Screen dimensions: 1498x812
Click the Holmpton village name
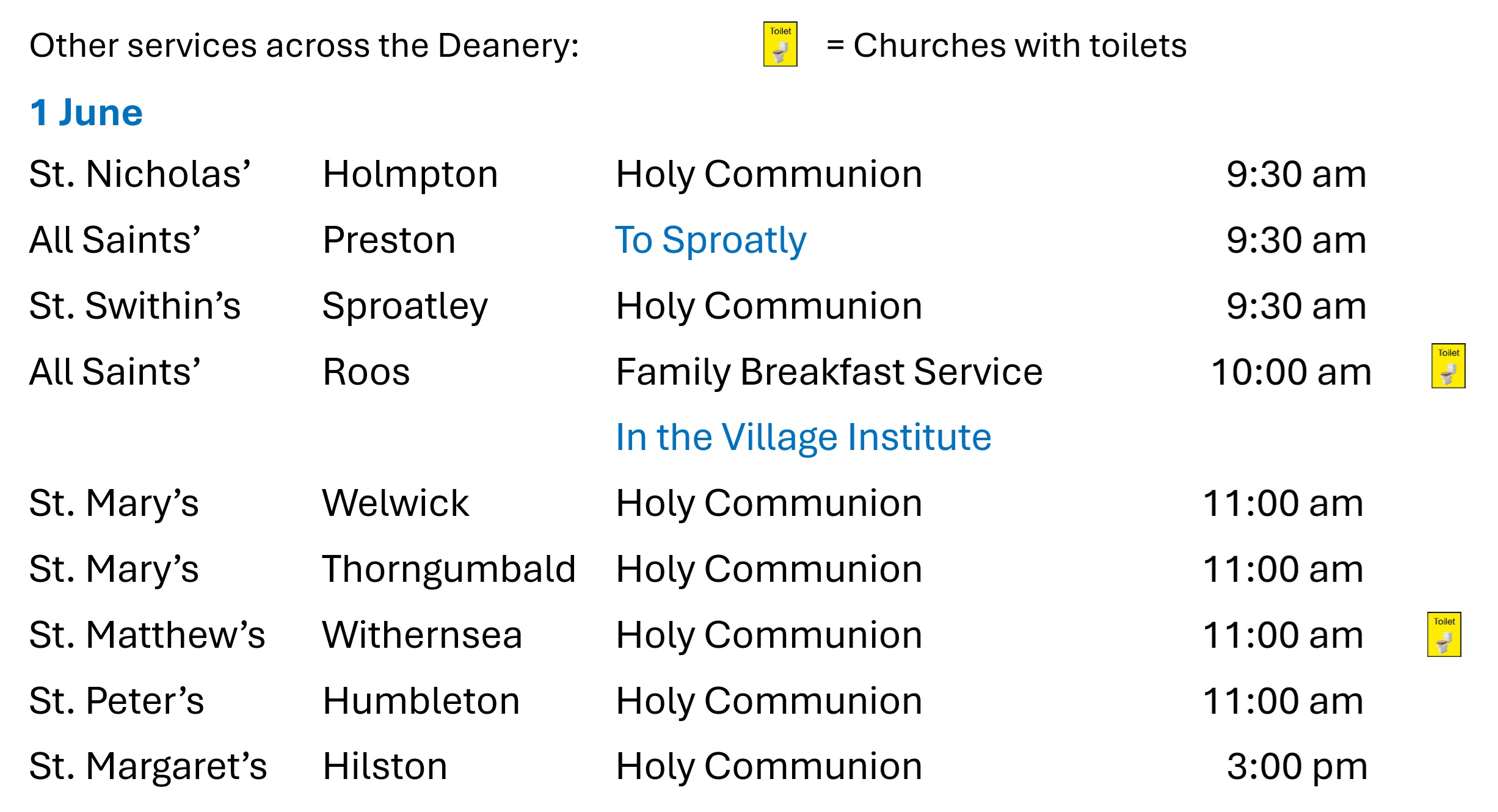click(x=410, y=175)
